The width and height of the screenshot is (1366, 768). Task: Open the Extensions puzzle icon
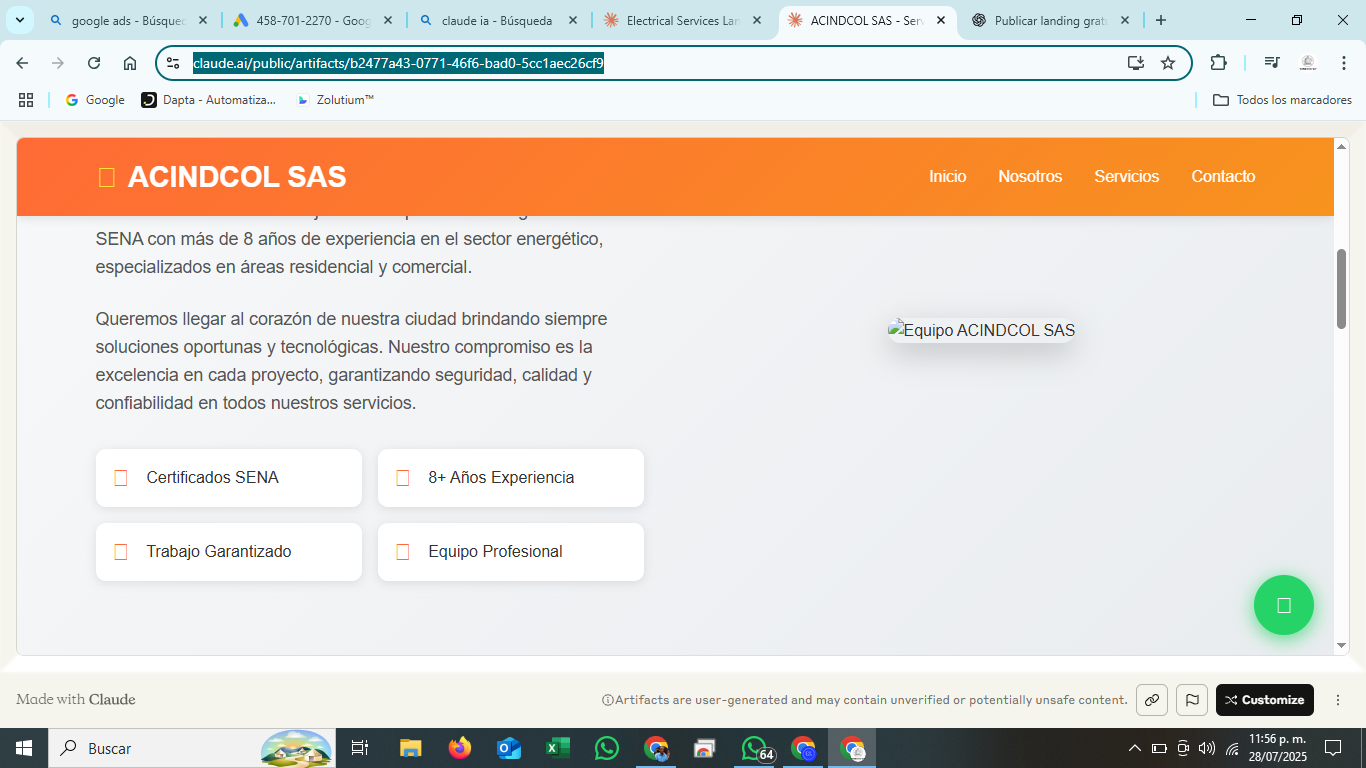1218,63
